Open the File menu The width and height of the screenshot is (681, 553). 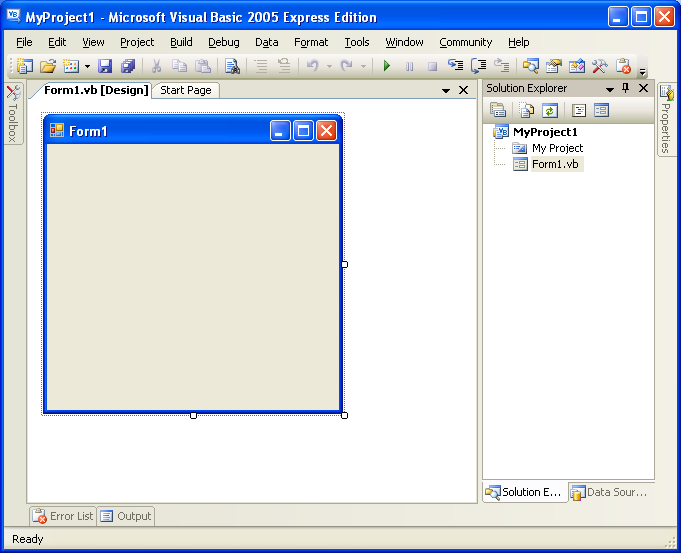tap(24, 42)
